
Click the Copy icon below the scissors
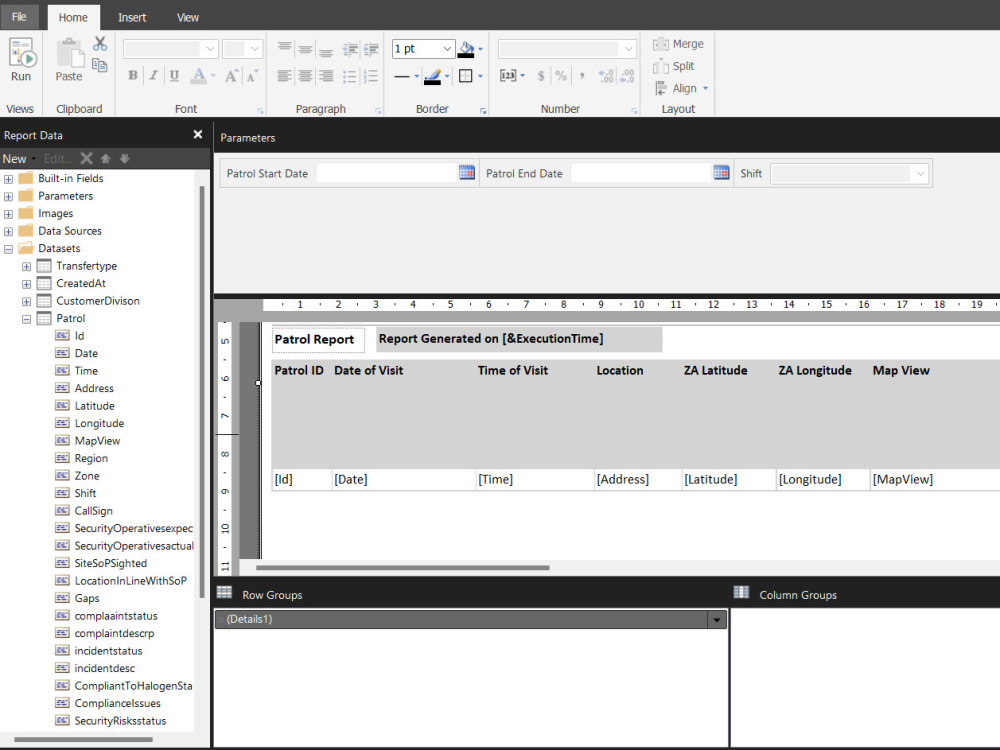tap(100, 63)
